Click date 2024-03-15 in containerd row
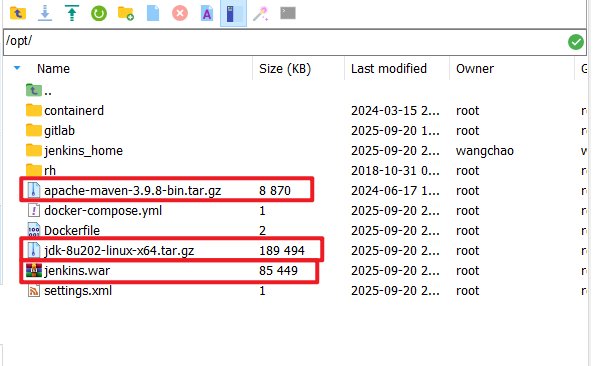 coord(395,111)
